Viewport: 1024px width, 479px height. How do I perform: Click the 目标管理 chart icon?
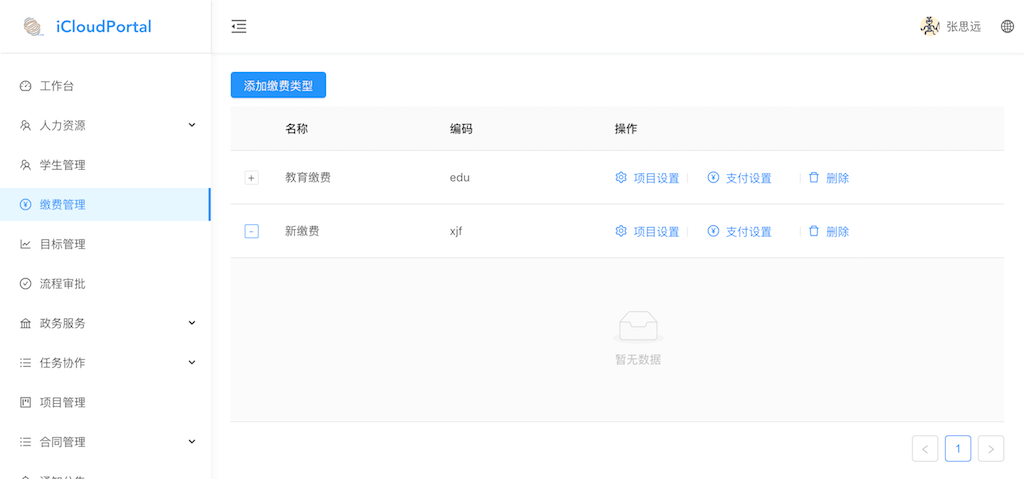coord(25,244)
